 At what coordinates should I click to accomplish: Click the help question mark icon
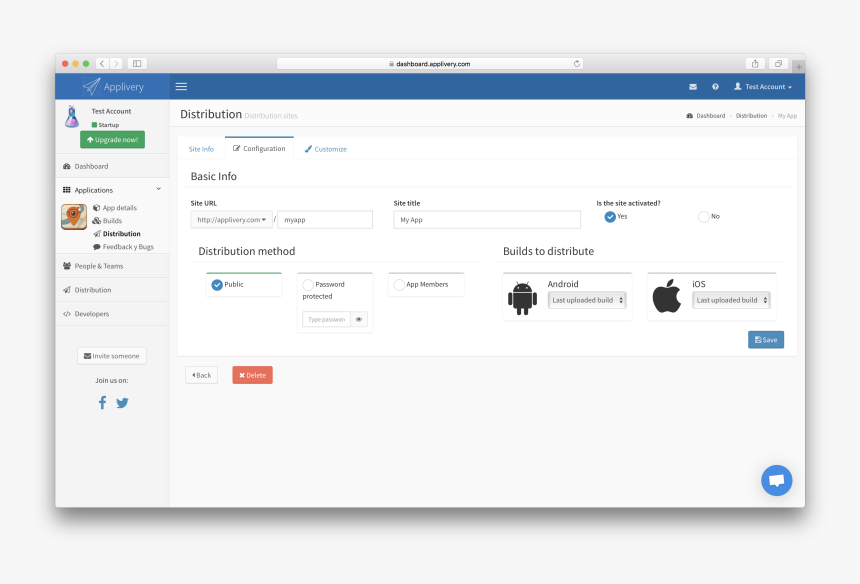(715, 87)
